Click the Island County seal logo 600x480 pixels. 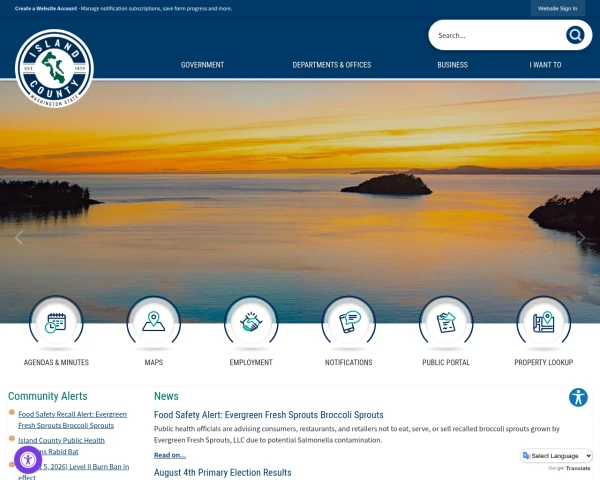(54, 68)
